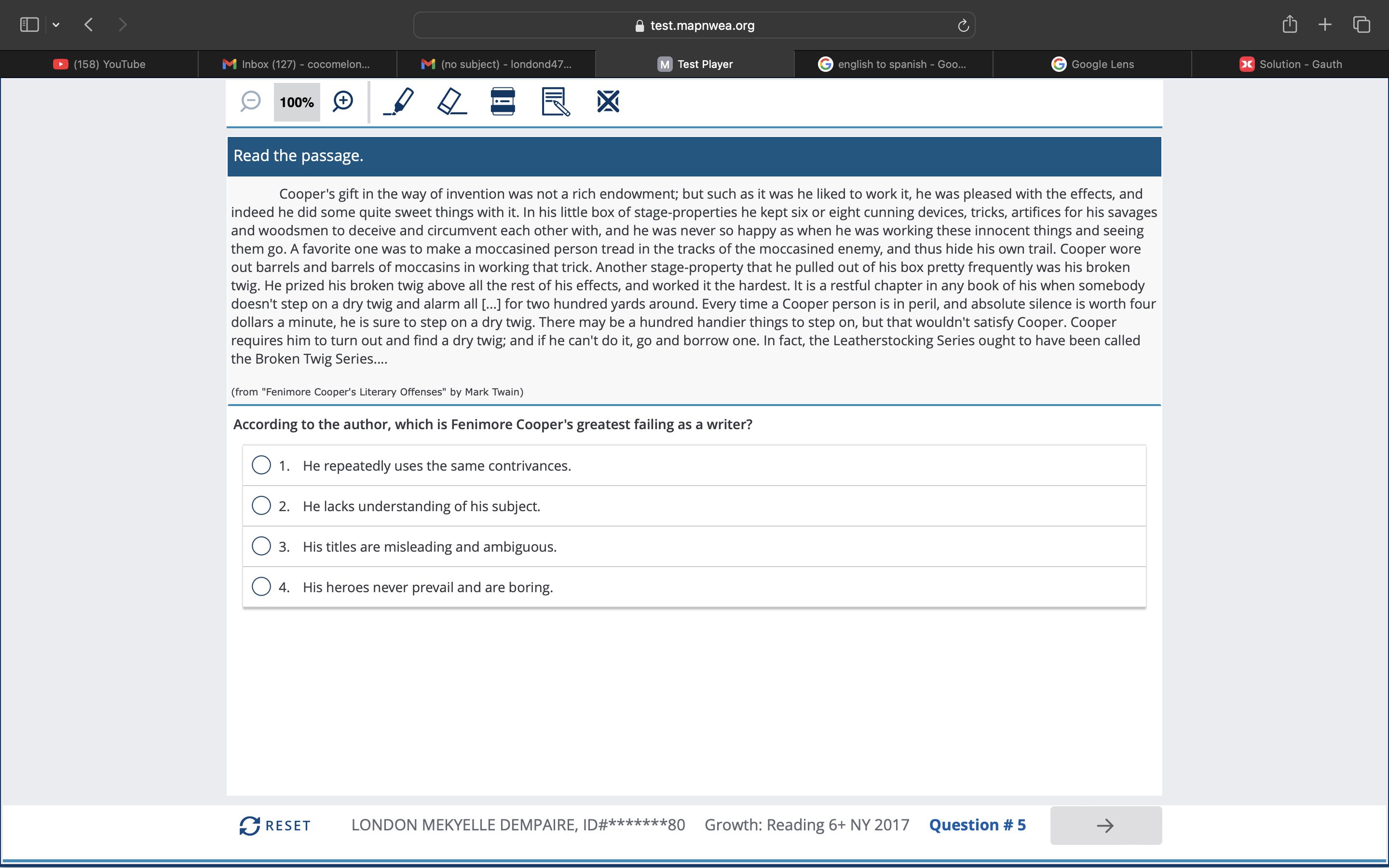
Task: Switch to the Inbox (127) Gmail tab
Action: click(x=297, y=64)
